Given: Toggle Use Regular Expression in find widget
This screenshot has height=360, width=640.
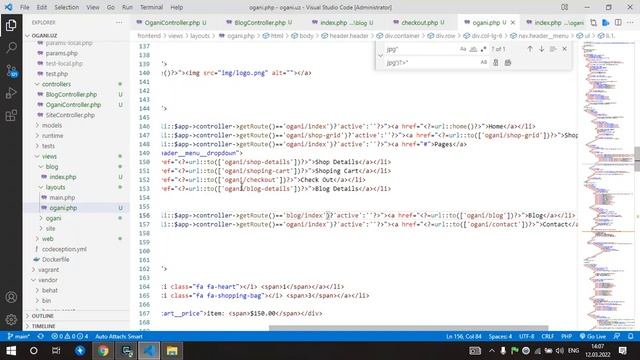Looking at the screenshot, I should tap(483, 49).
